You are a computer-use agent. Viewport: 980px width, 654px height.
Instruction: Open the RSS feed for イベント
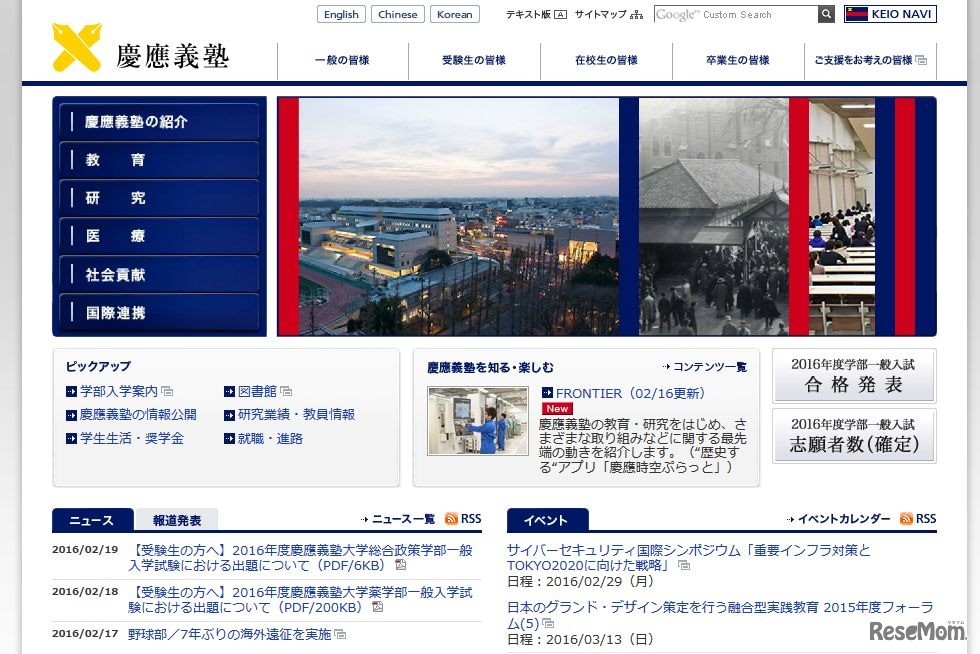pyautogui.click(x=911, y=518)
